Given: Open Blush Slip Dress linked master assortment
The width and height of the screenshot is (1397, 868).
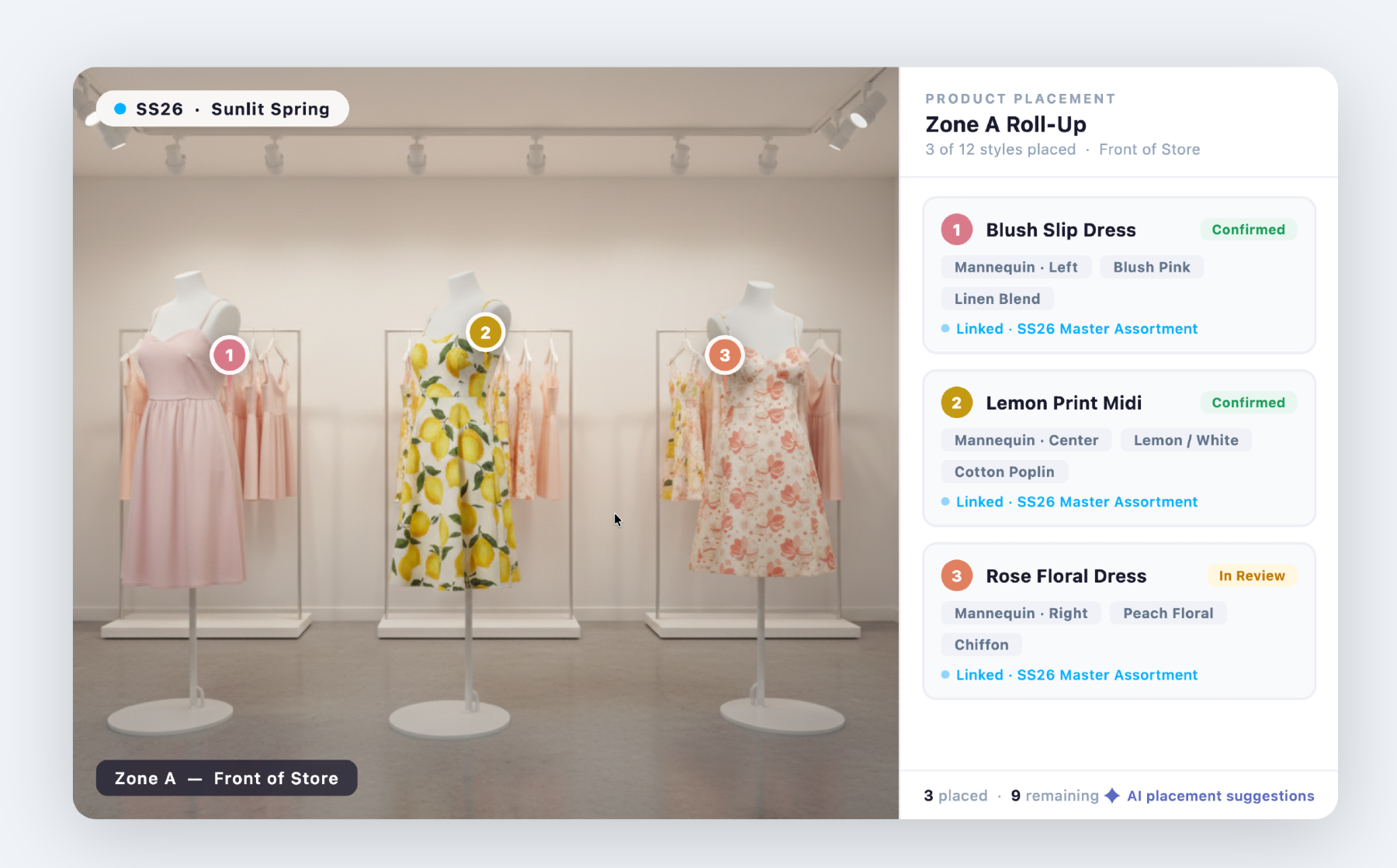Looking at the screenshot, I should (x=1076, y=329).
